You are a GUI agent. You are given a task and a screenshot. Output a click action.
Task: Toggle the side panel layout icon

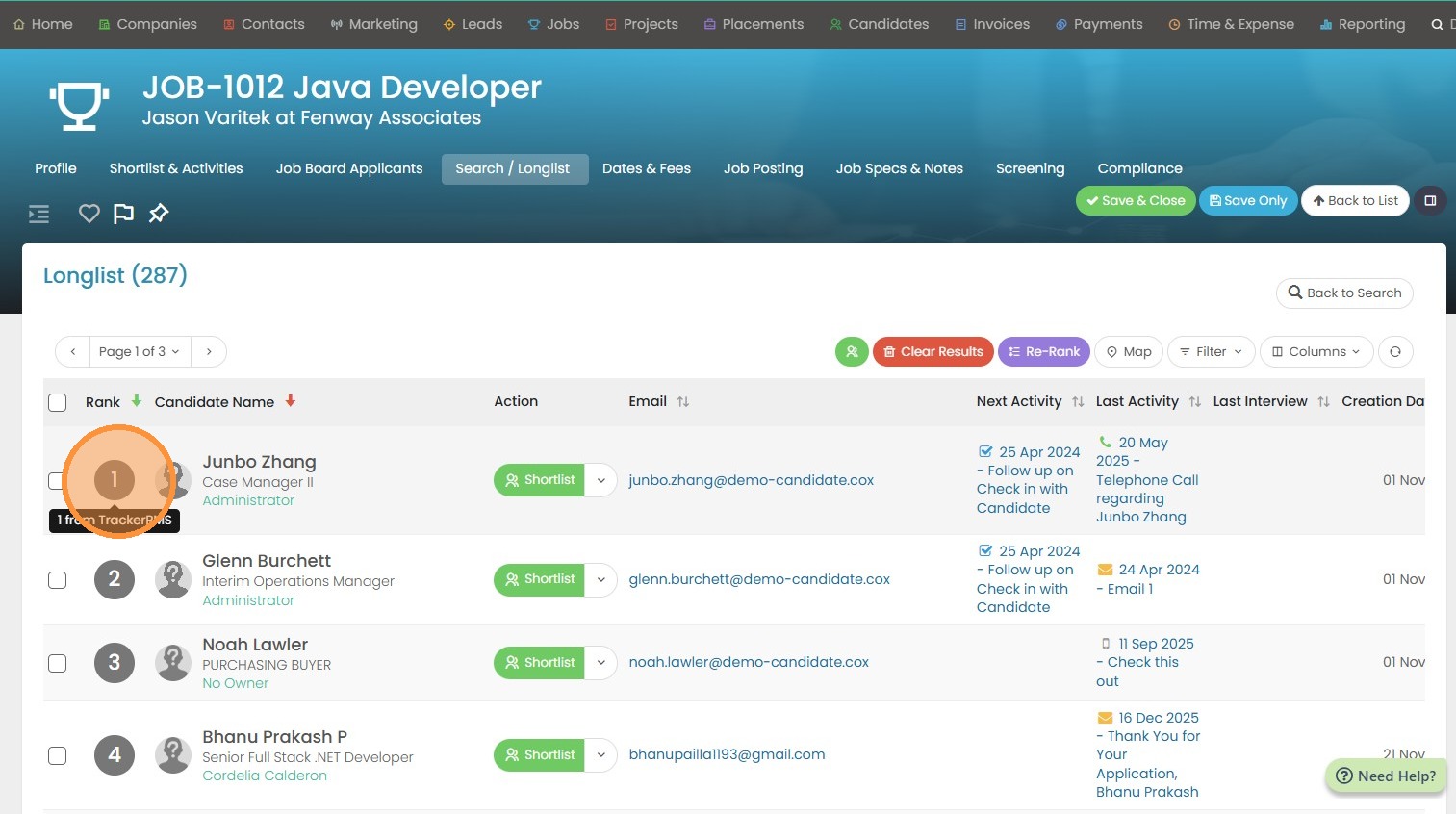pyautogui.click(x=1430, y=201)
